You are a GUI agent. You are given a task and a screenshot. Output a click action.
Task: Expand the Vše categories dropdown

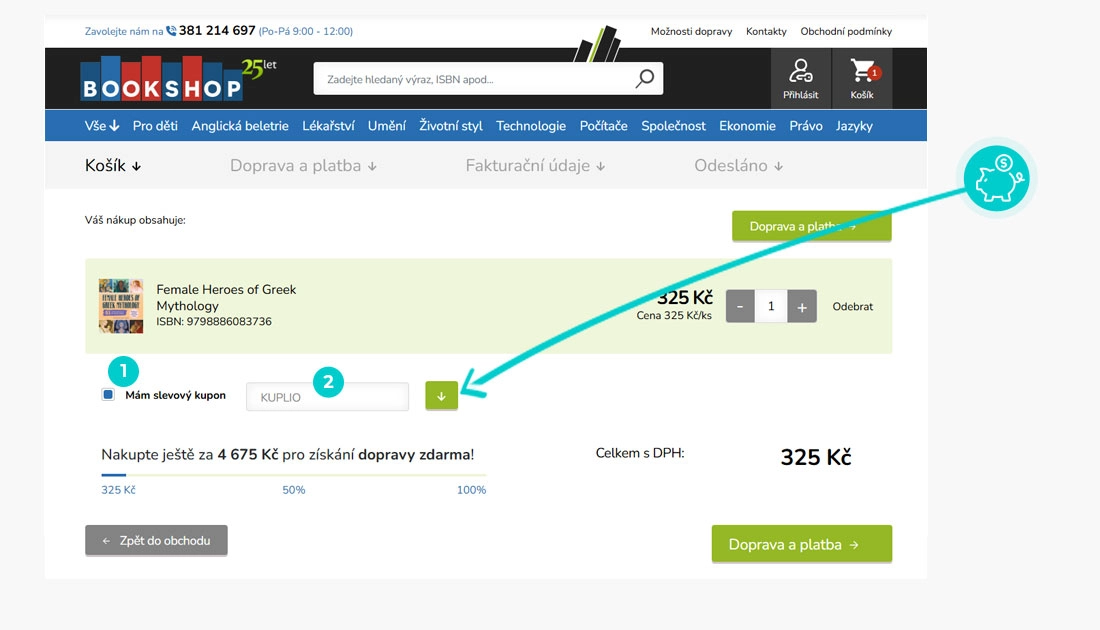(x=102, y=126)
